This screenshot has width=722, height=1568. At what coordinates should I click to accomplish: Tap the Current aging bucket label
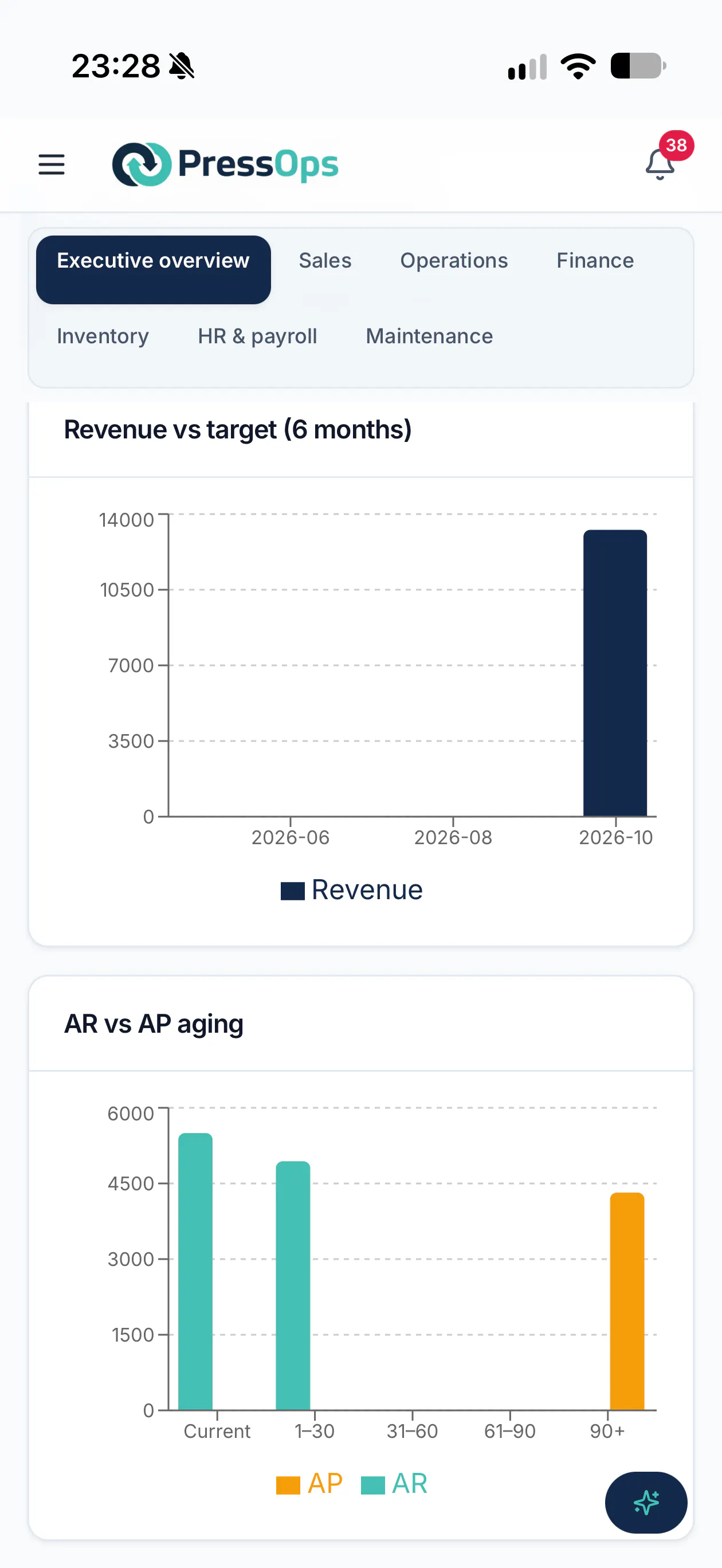(217, 1431)
